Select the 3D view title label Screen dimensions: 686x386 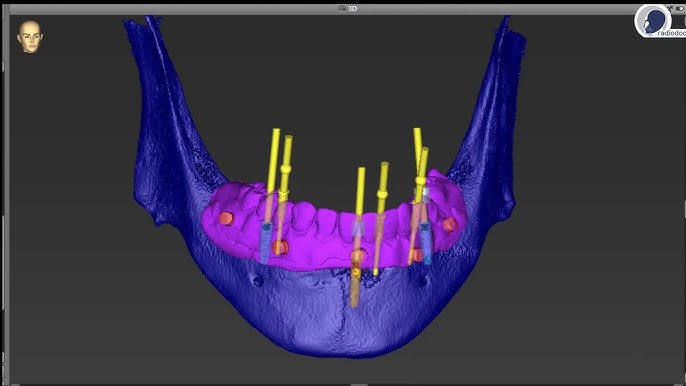(352, 8)
